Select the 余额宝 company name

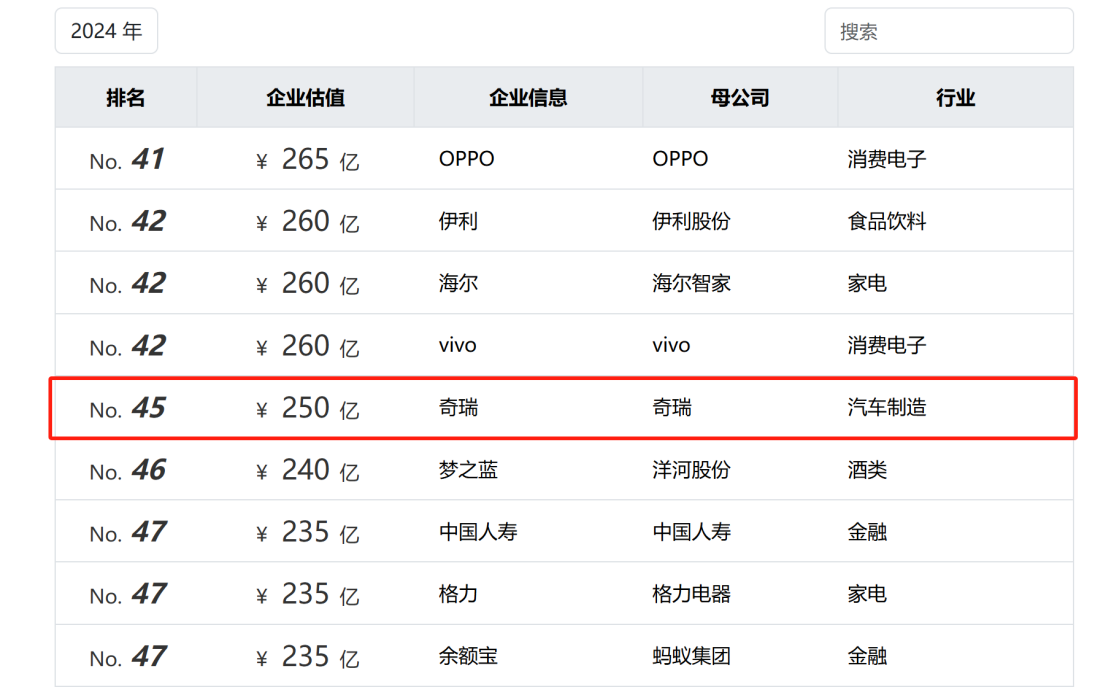tap(468, 656)
